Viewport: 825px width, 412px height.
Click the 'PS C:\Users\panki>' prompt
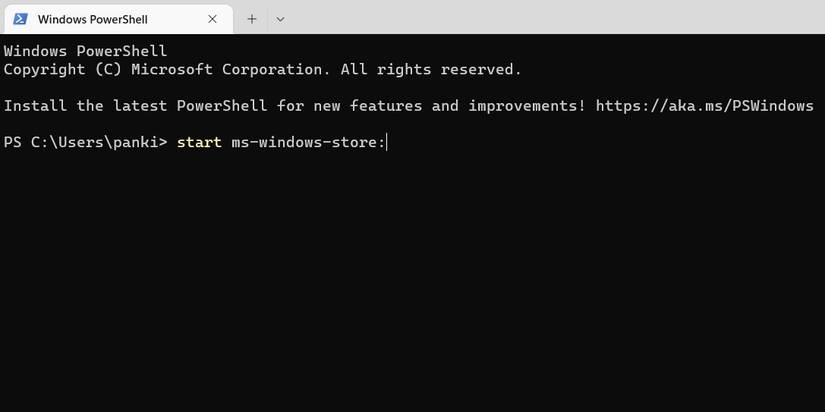(x=86, y=142)
